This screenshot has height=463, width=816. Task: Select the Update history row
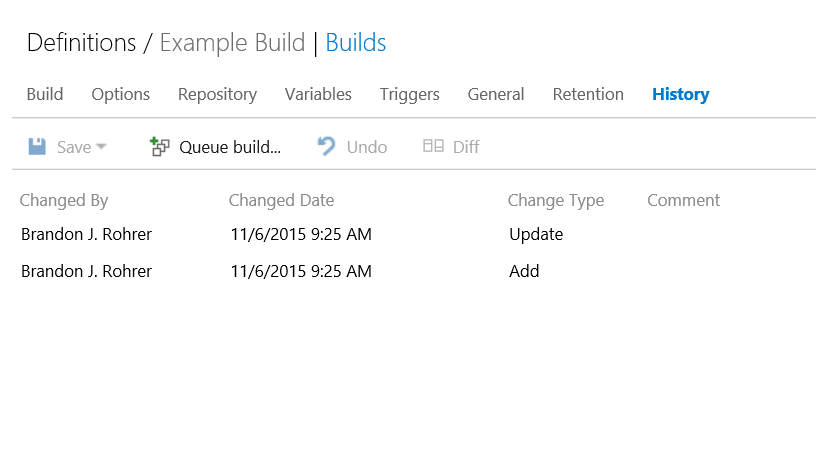pos(414,234)
